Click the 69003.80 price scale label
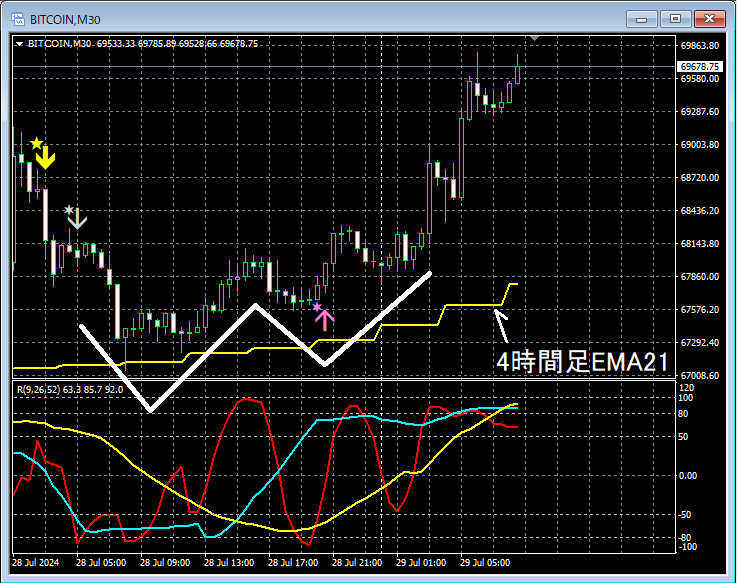This screenshot has width=737, height=583. 700,144
